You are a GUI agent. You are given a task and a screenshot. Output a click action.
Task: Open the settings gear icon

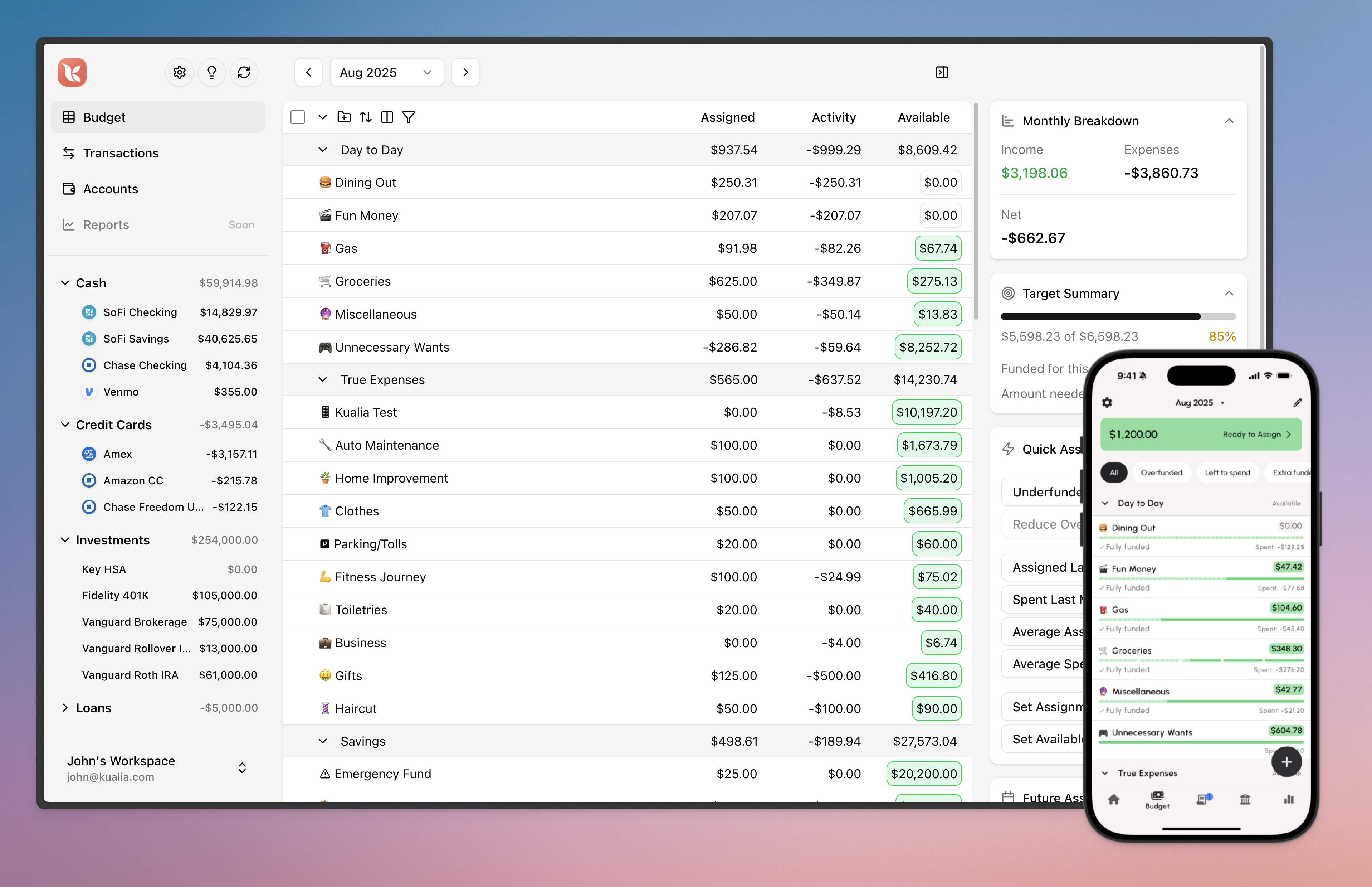coord(180,73)
